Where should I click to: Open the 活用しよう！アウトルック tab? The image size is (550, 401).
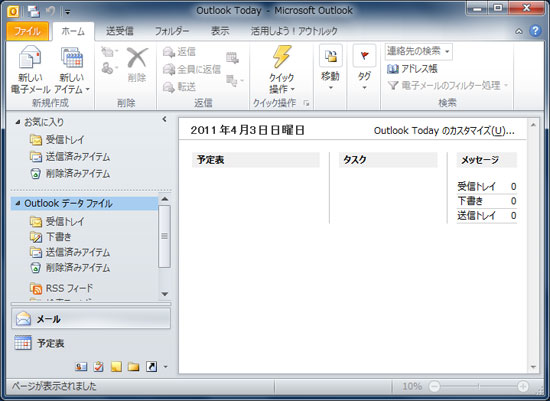(294, 31)
